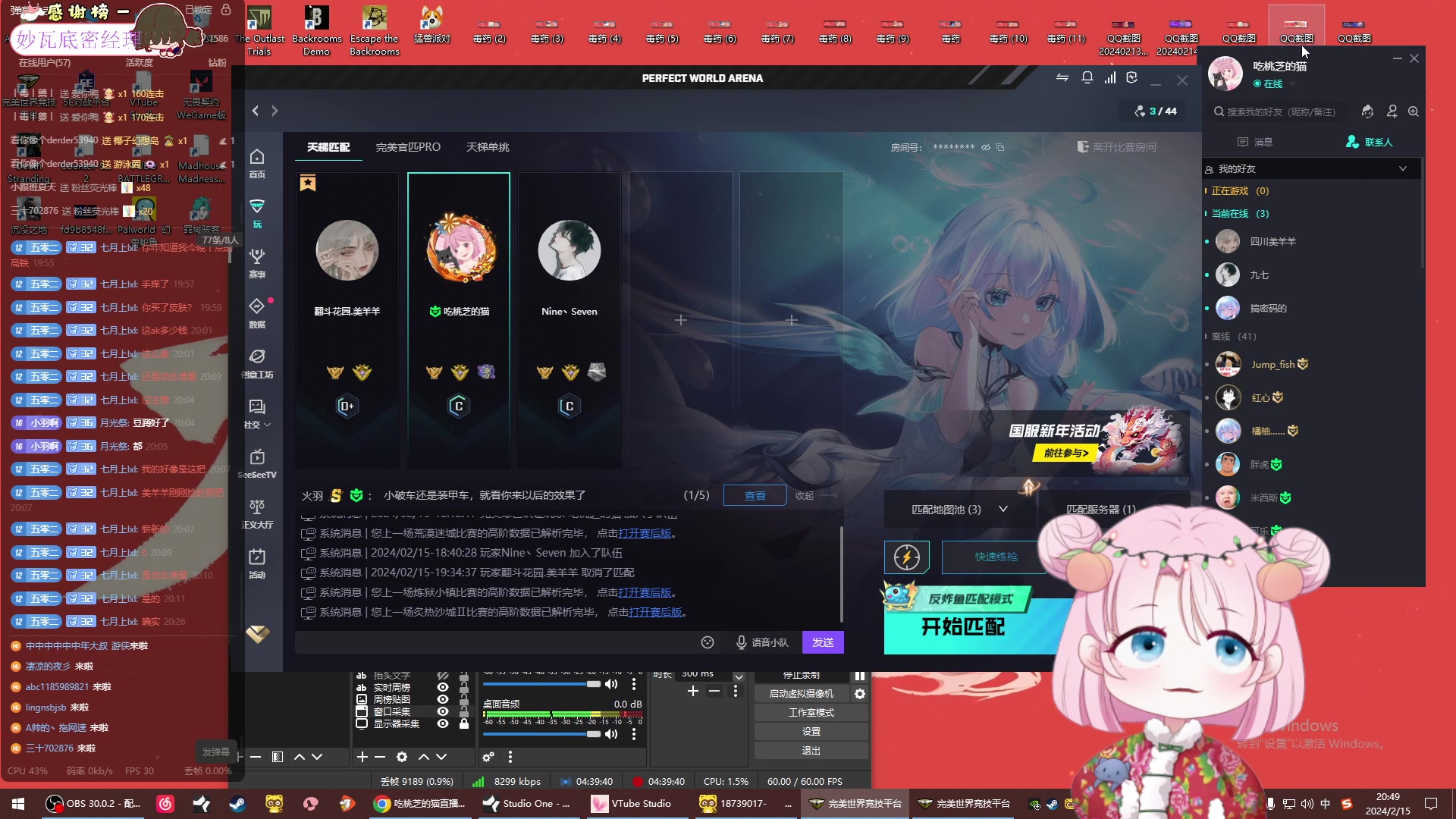The image size is (1456, 819).
Task: Collapse the 当前在线 (3) group
Action: [1240, 214]
